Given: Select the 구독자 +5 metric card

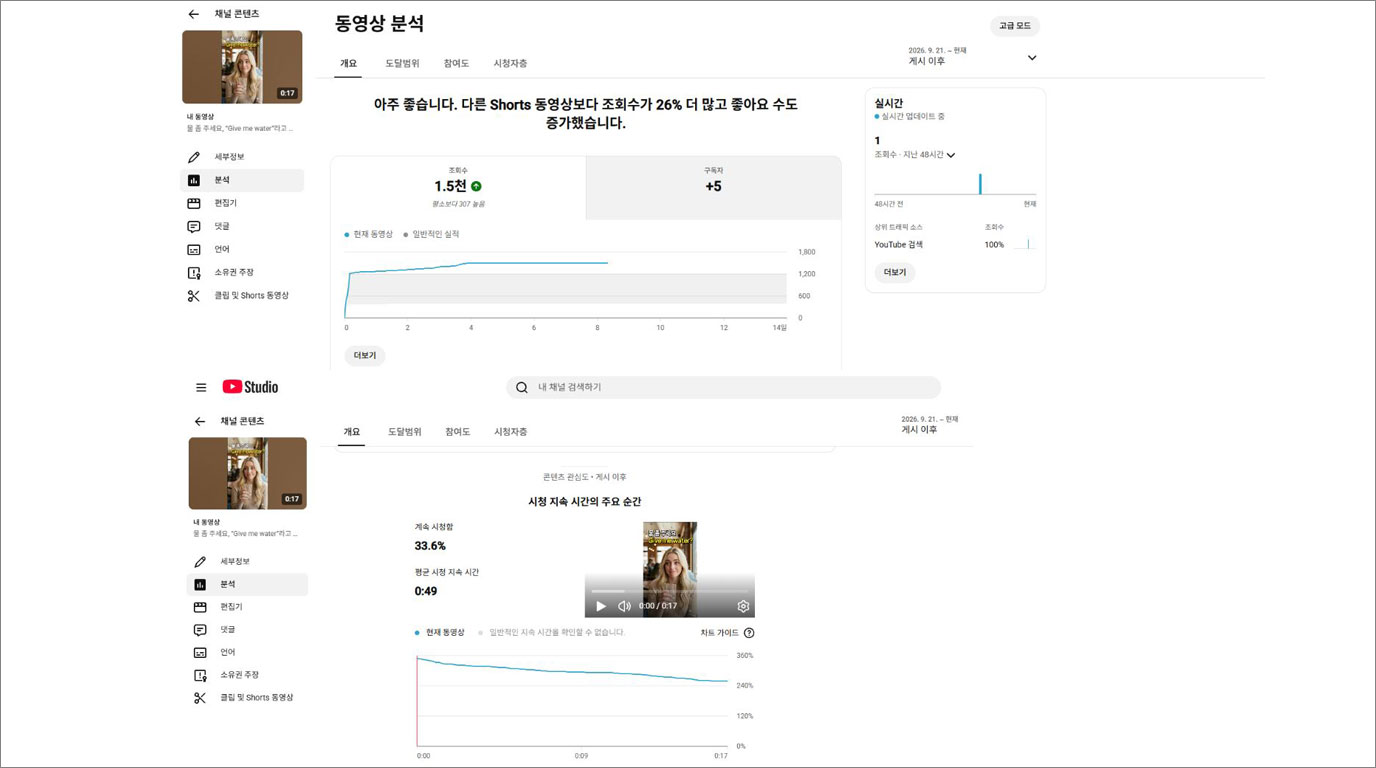Looking at the screenshot, I should [713, 187].
